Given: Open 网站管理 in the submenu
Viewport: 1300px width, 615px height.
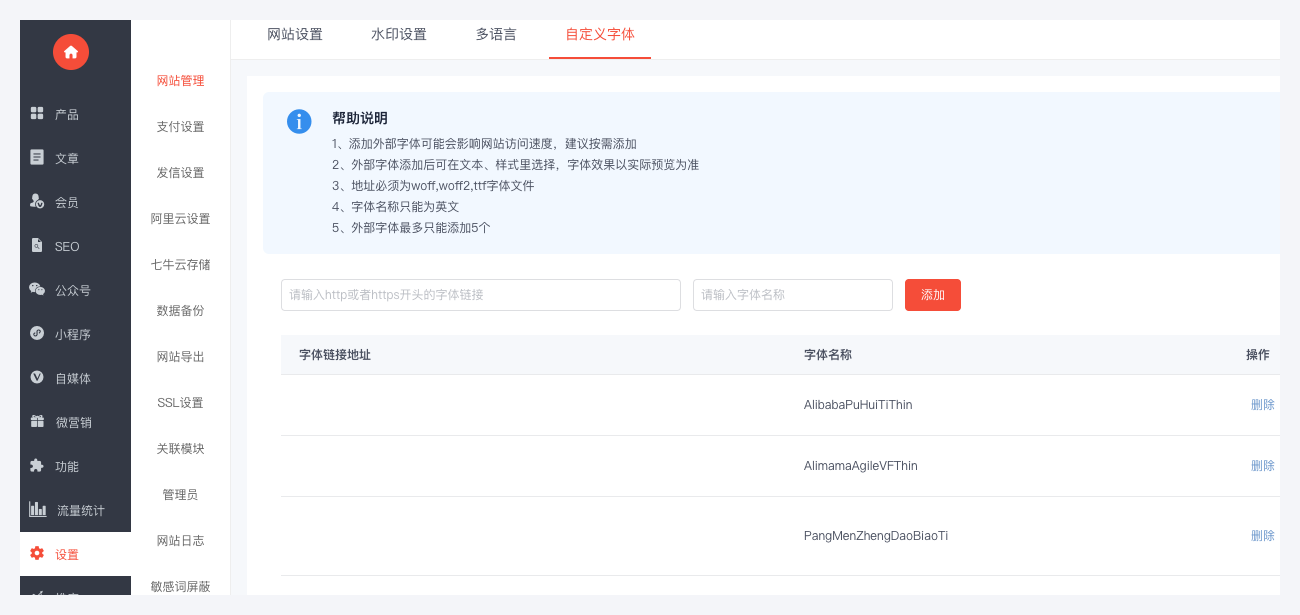Looking at the screenshot, I should [x=181, y=81].
